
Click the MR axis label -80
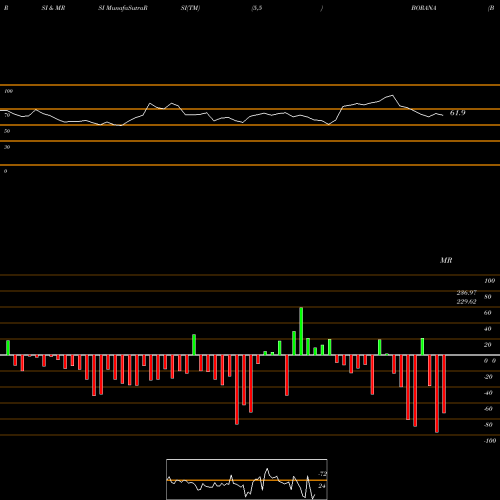point(488,425)
